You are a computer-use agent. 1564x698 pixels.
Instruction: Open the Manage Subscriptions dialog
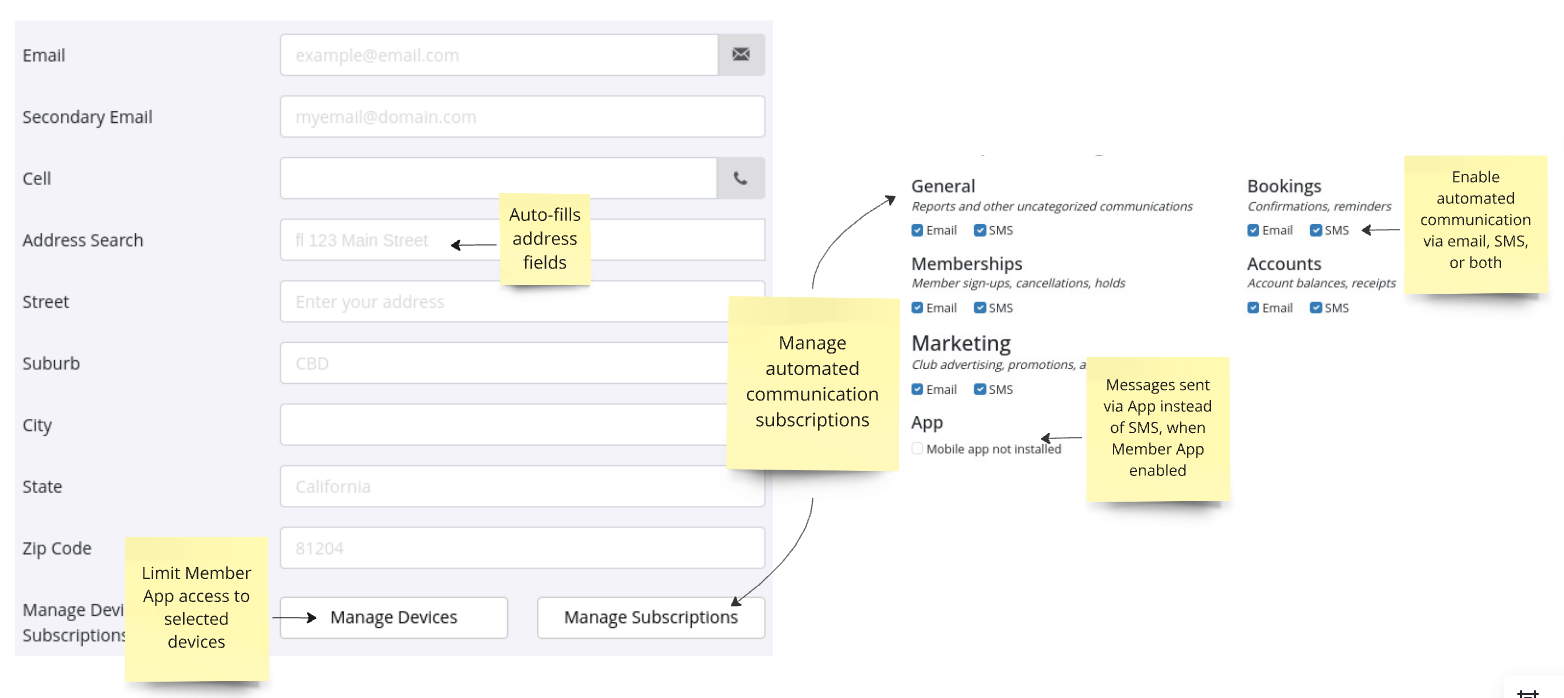pos(650,618)
